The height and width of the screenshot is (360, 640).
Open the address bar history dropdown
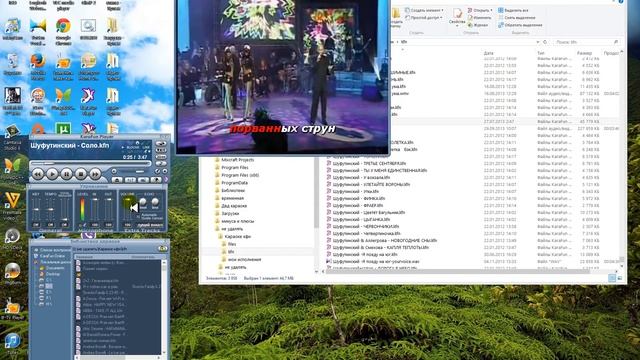click(538, 42)
